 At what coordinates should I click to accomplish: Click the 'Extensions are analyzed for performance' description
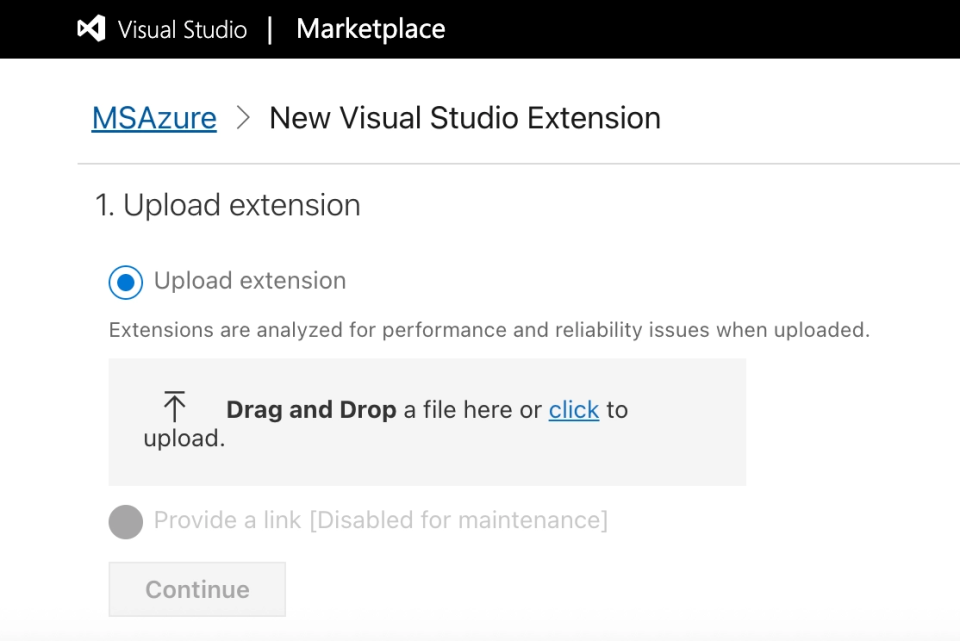[x=489, y=330]
